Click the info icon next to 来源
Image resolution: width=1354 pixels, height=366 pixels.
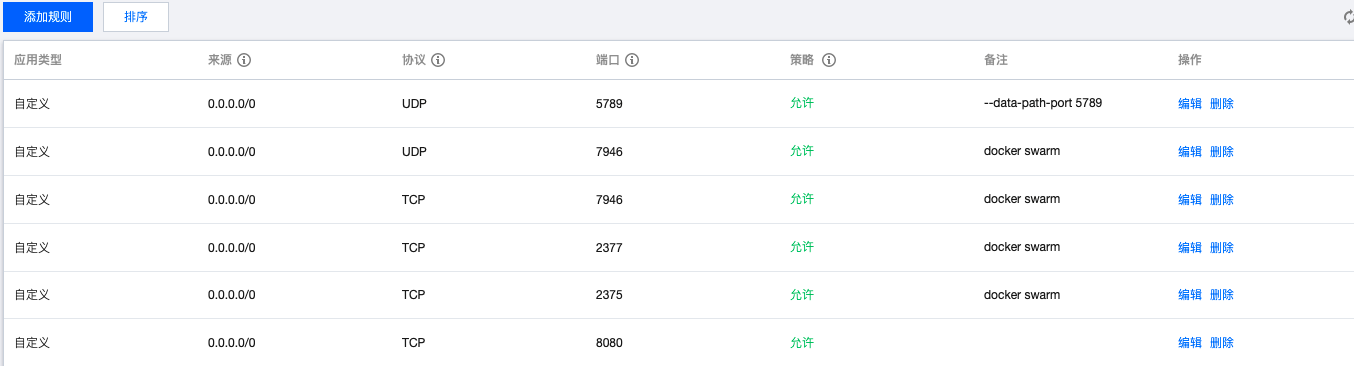pos(243,60)
